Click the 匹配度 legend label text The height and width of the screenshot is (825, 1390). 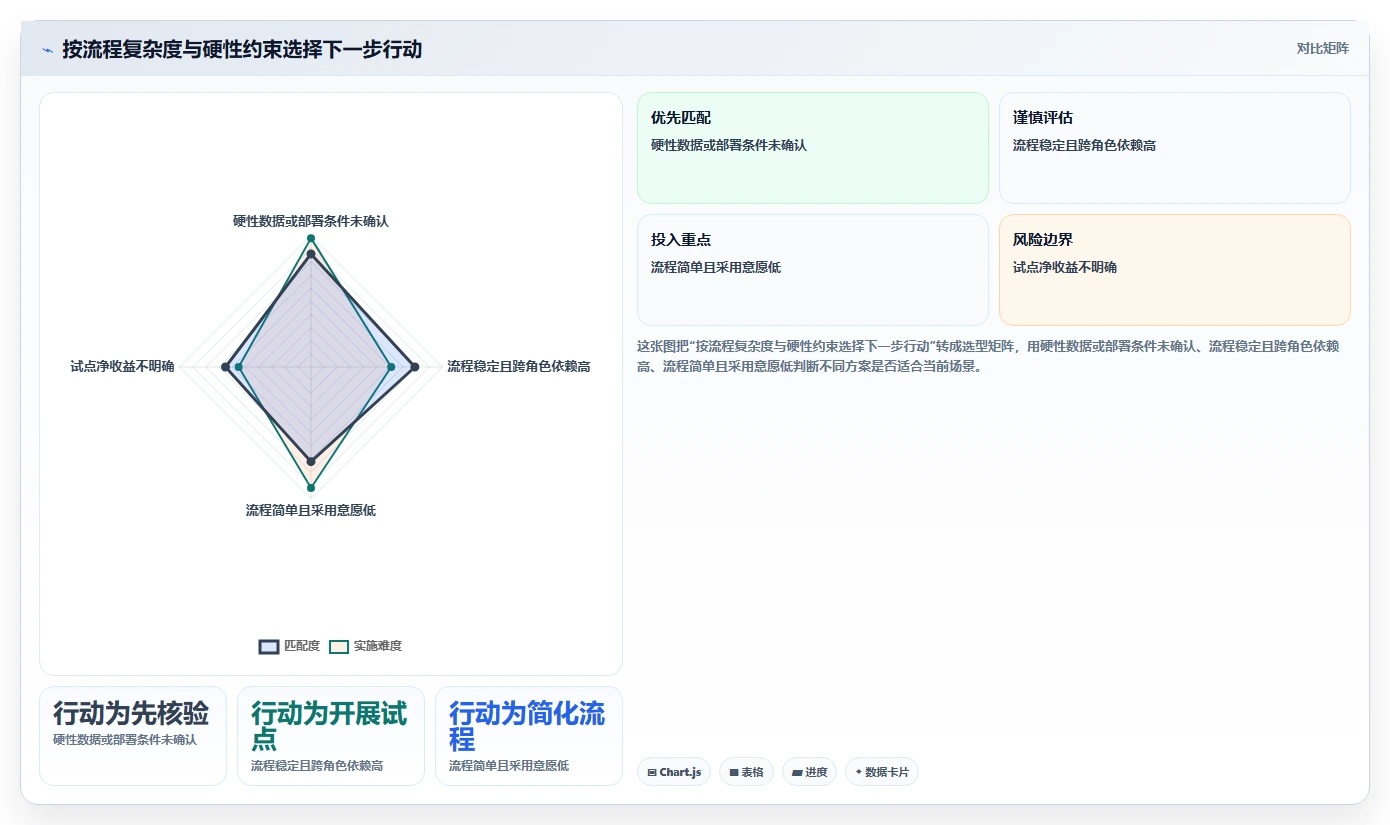click(x=302, y=646)
